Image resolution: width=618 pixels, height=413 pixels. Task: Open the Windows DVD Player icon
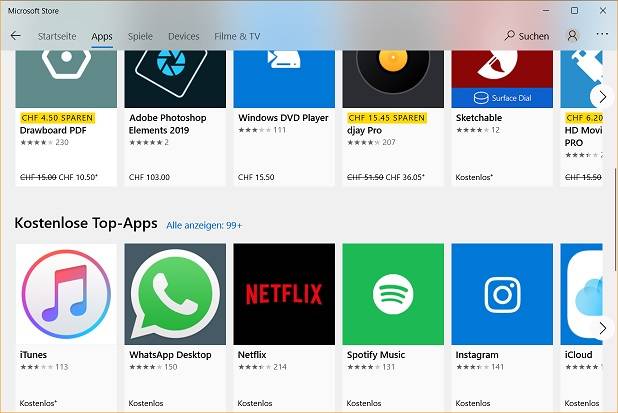pyautogui.click(x=284, y=79)
